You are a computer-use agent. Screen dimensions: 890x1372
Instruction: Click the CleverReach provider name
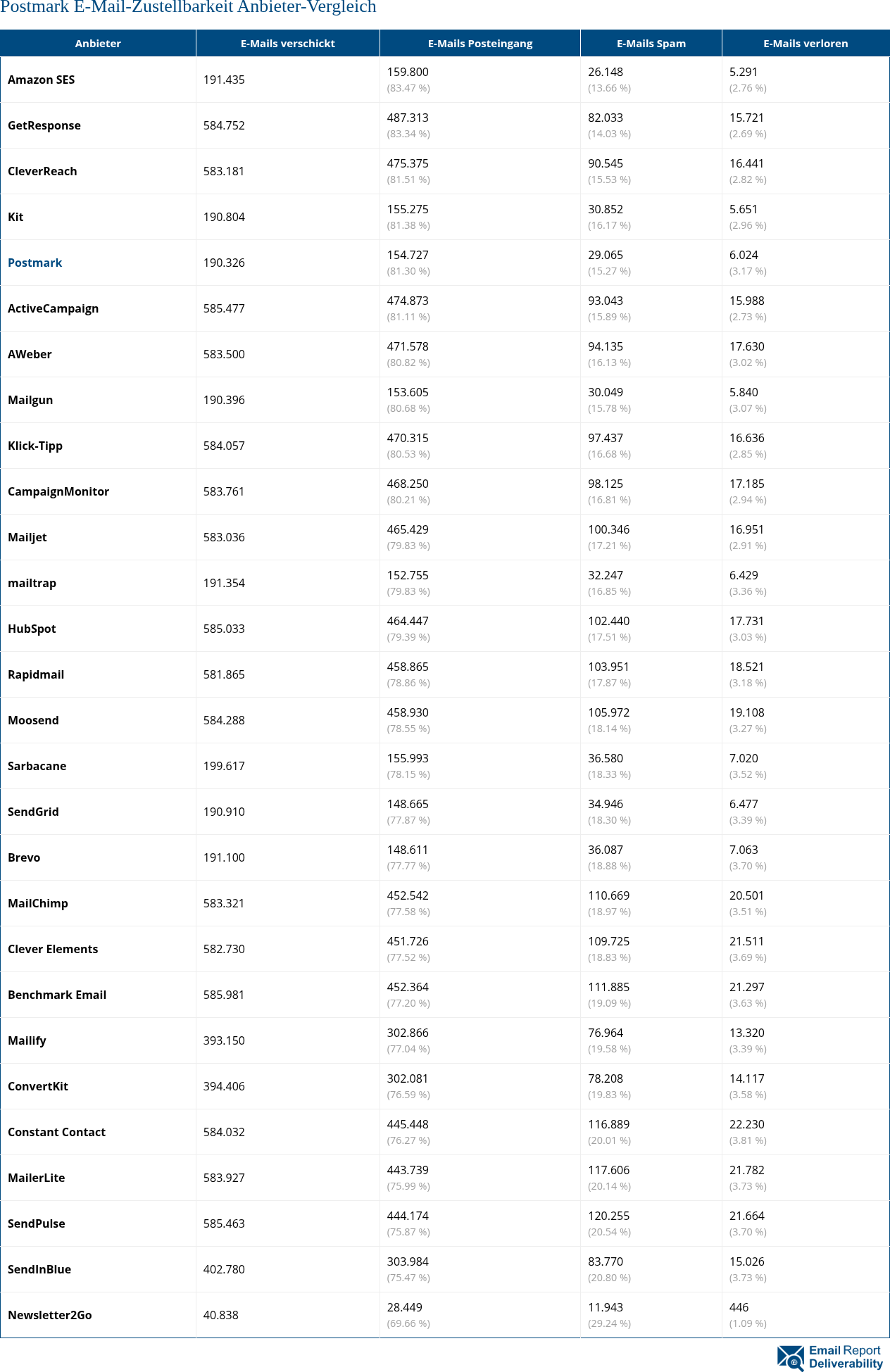click(42, 171)
